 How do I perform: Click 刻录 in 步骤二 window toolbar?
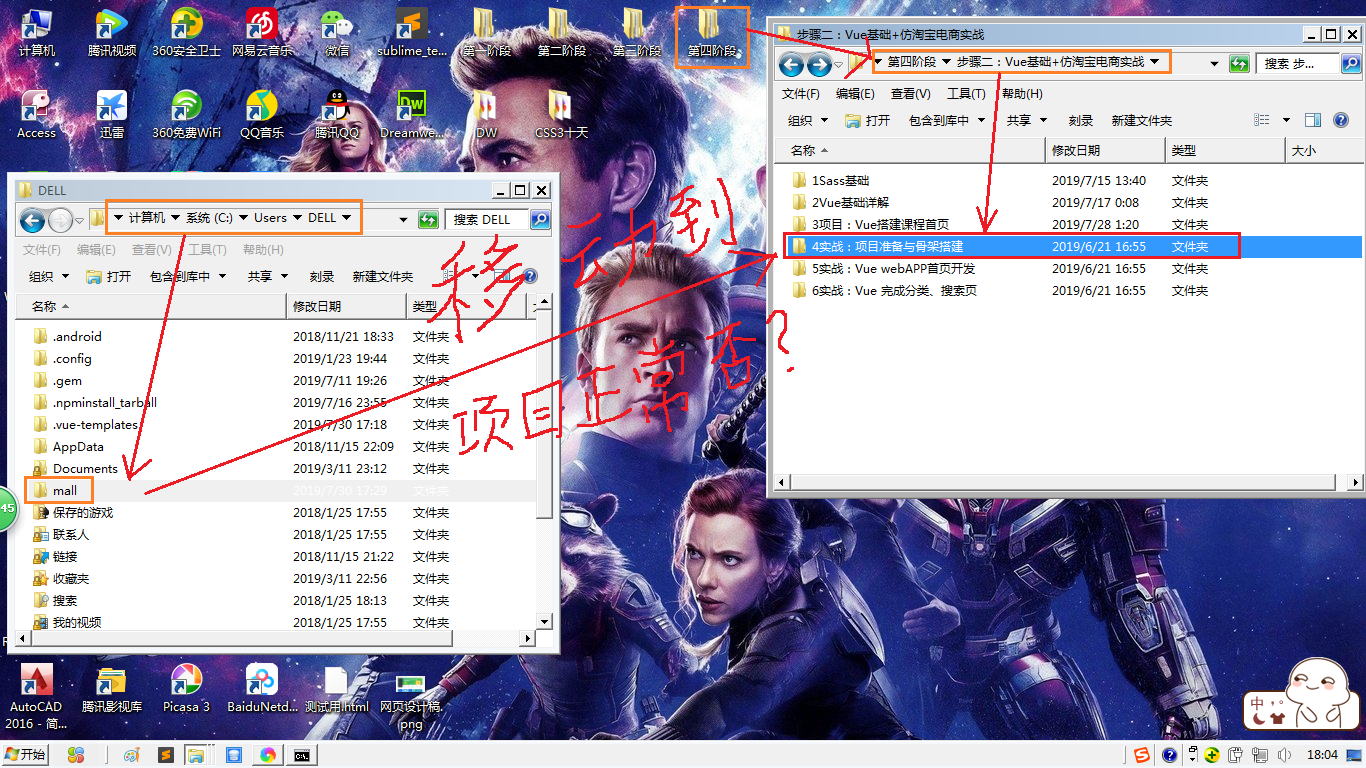pyautogui.click(x=1081, y=120)
